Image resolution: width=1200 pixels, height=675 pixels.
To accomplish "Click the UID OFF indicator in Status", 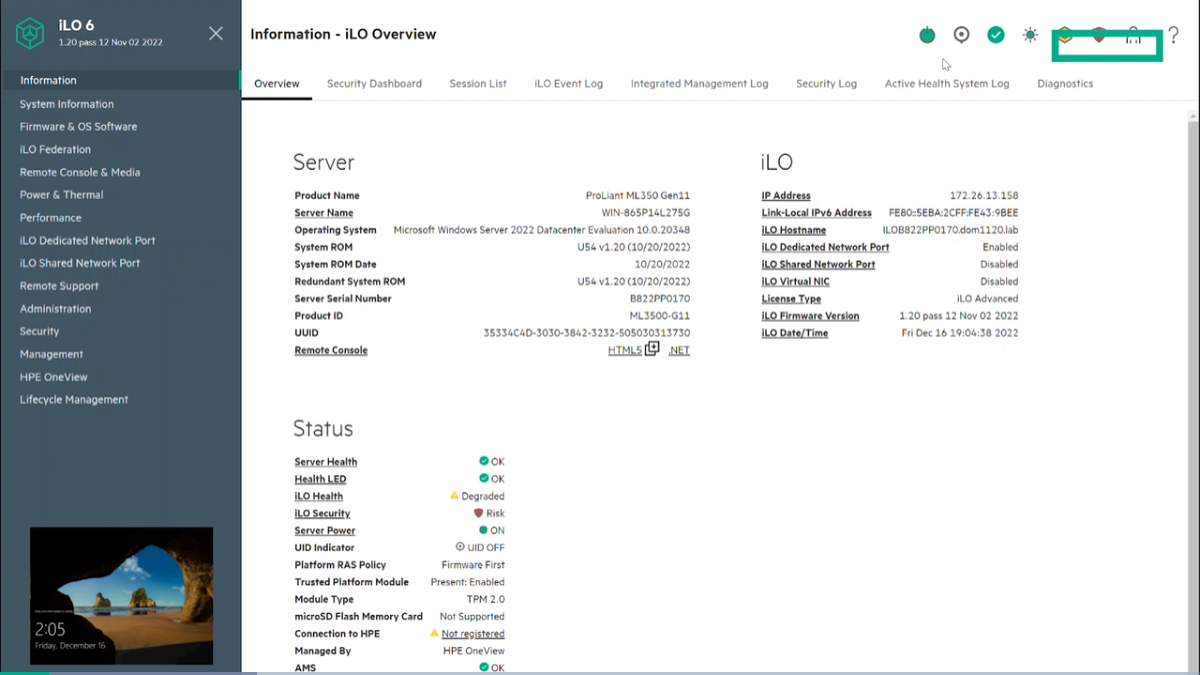I will tap(480, 548).
